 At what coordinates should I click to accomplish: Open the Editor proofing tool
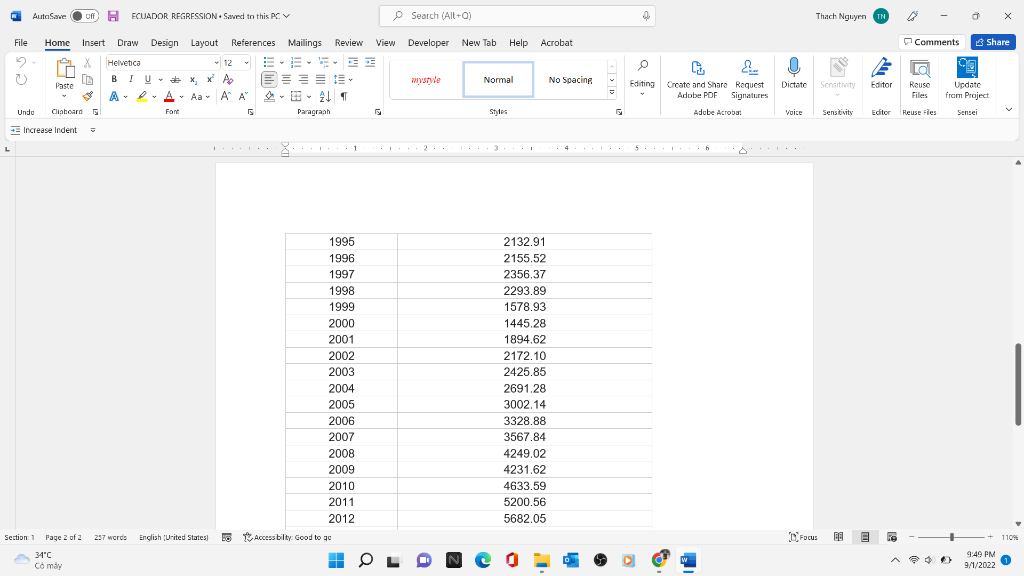[x=881, y=73]
